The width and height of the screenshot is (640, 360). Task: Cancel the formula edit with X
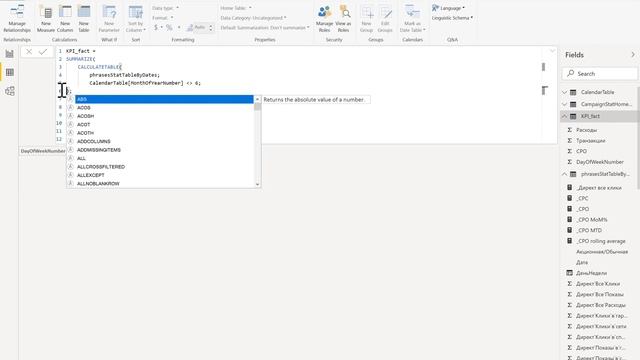29,51
